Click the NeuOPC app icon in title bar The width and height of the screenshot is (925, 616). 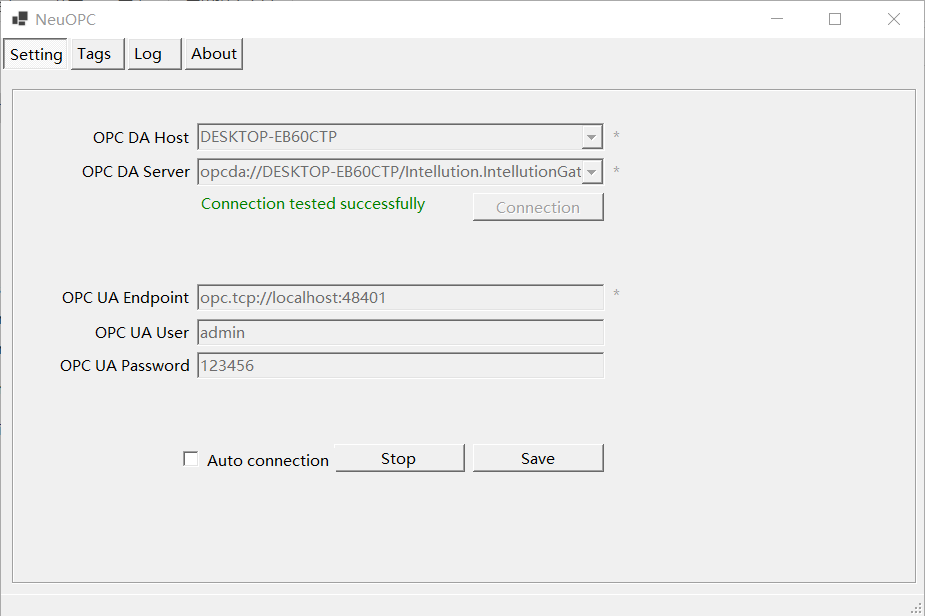[x=20, y=19]
